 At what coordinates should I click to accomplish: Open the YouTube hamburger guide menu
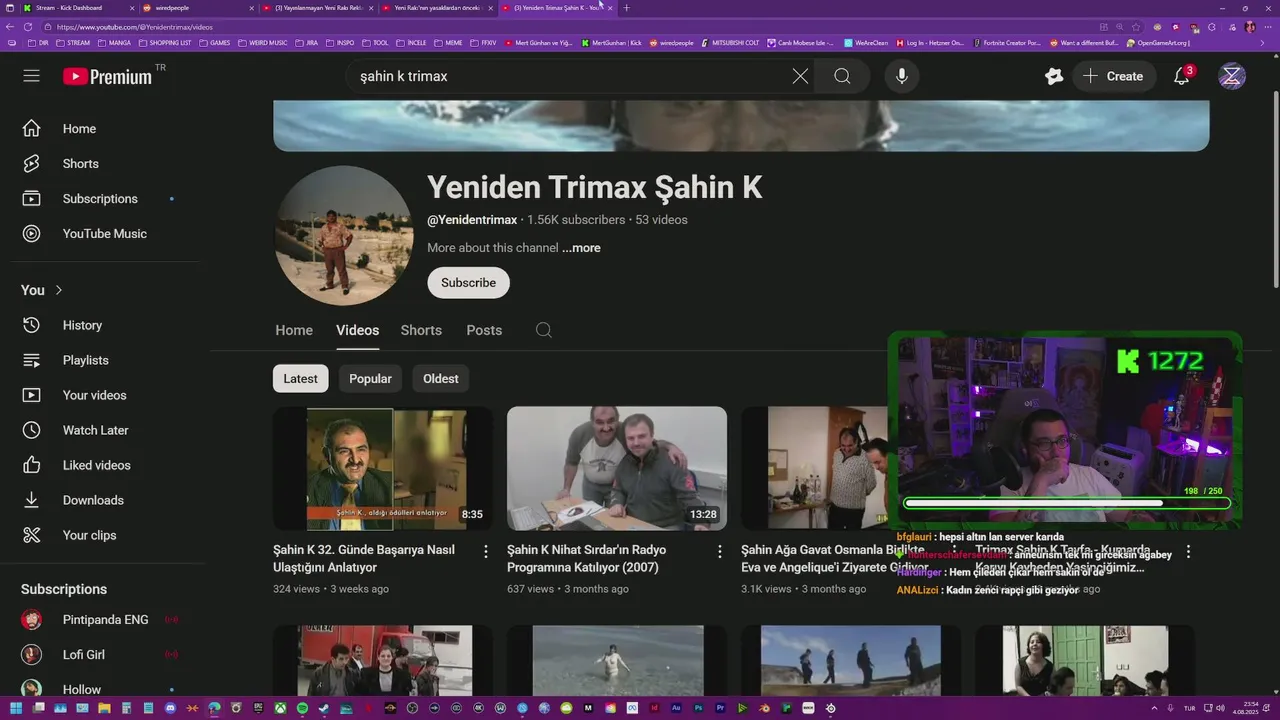[x=32, y=76]
